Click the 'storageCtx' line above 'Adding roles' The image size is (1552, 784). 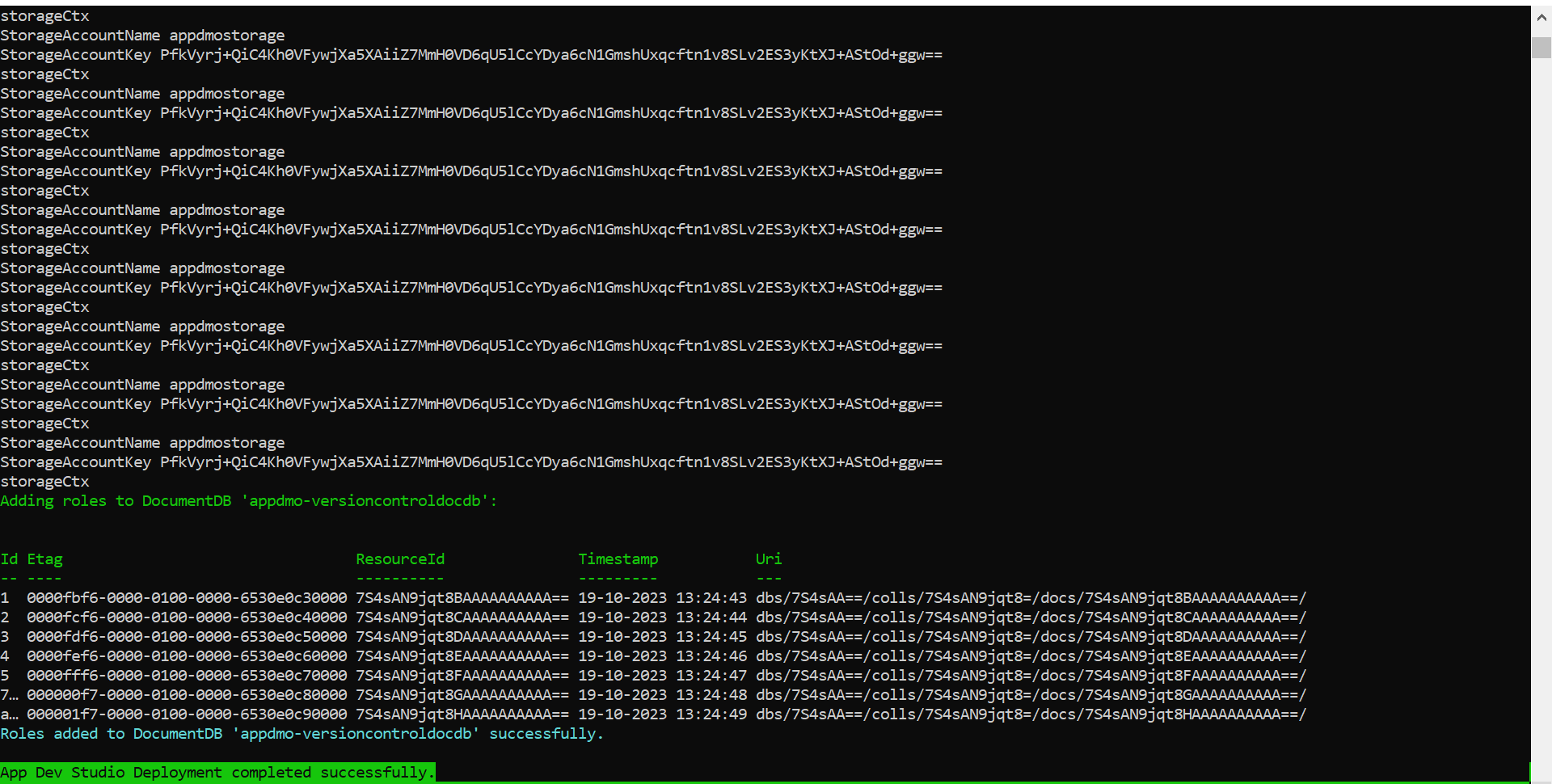(x=44, y=482)
